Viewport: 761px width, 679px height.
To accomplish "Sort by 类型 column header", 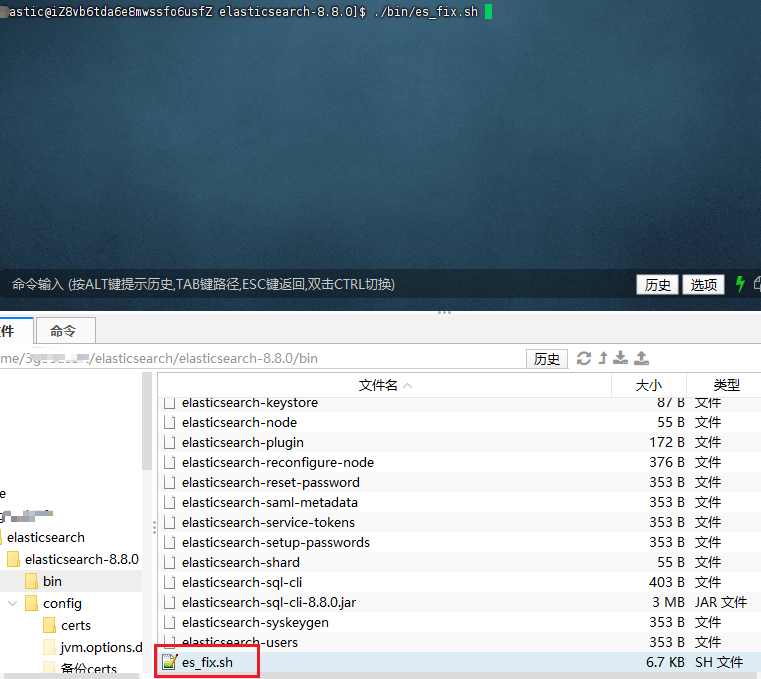I will [726, 385].
